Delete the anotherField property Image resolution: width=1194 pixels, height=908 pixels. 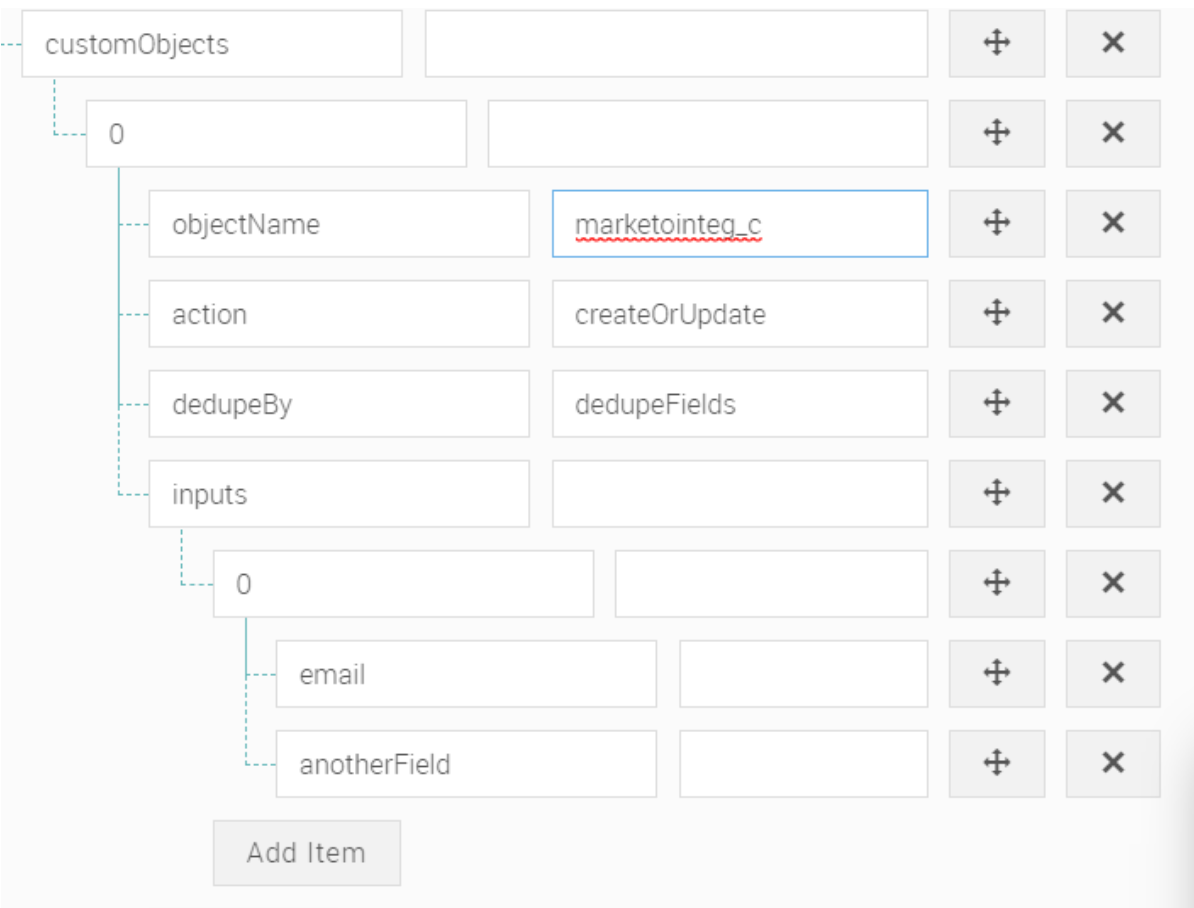1112,764
